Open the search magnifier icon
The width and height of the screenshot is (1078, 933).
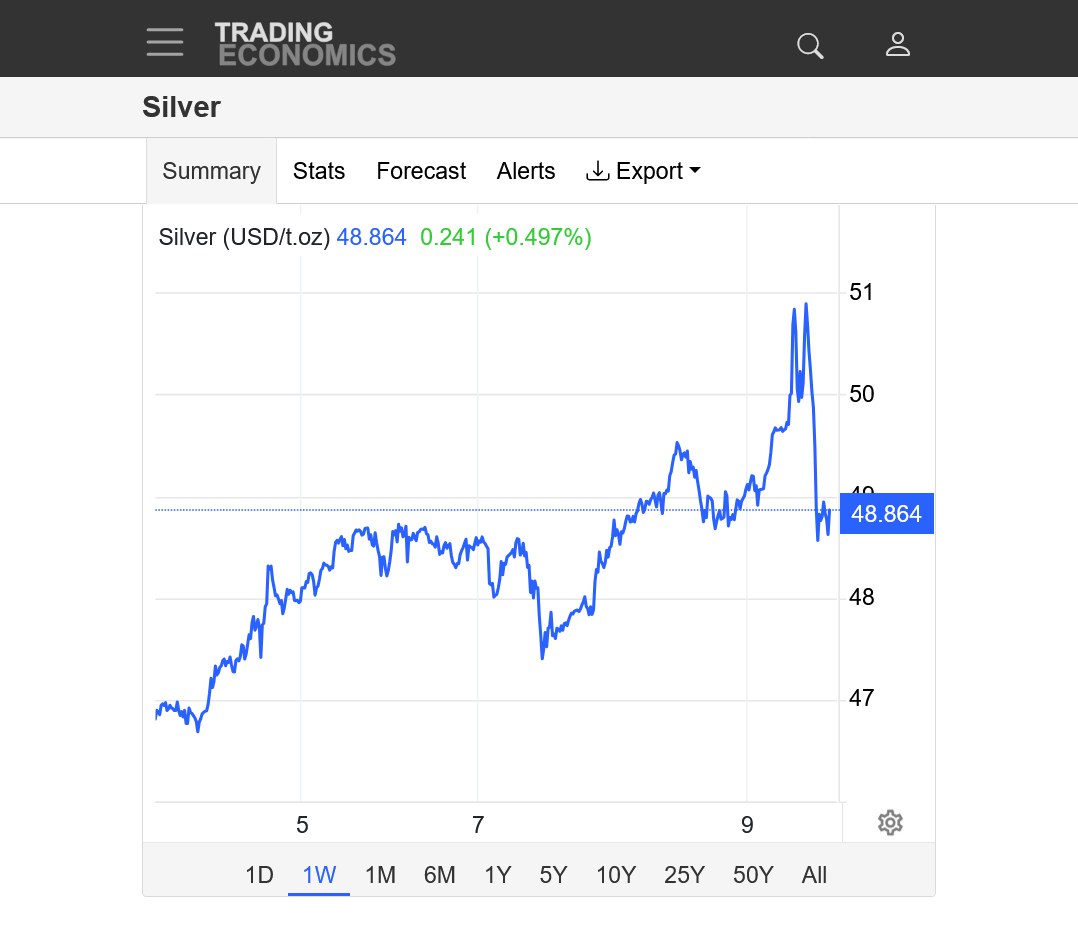[x=809, y=45]
